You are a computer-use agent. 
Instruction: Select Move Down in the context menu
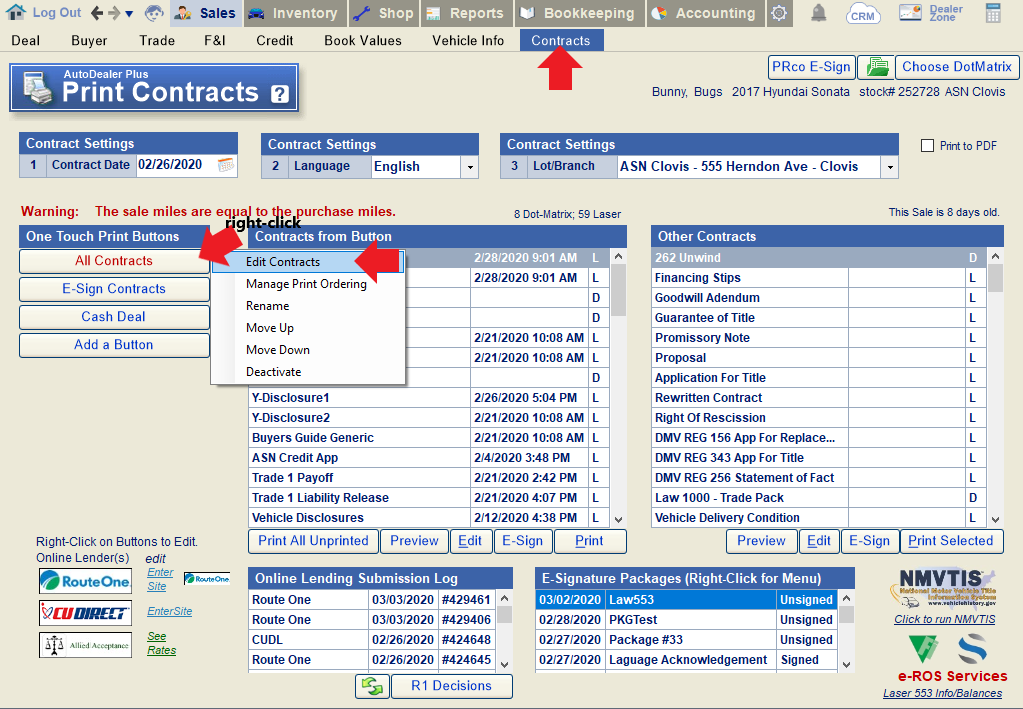click(308, 350)
